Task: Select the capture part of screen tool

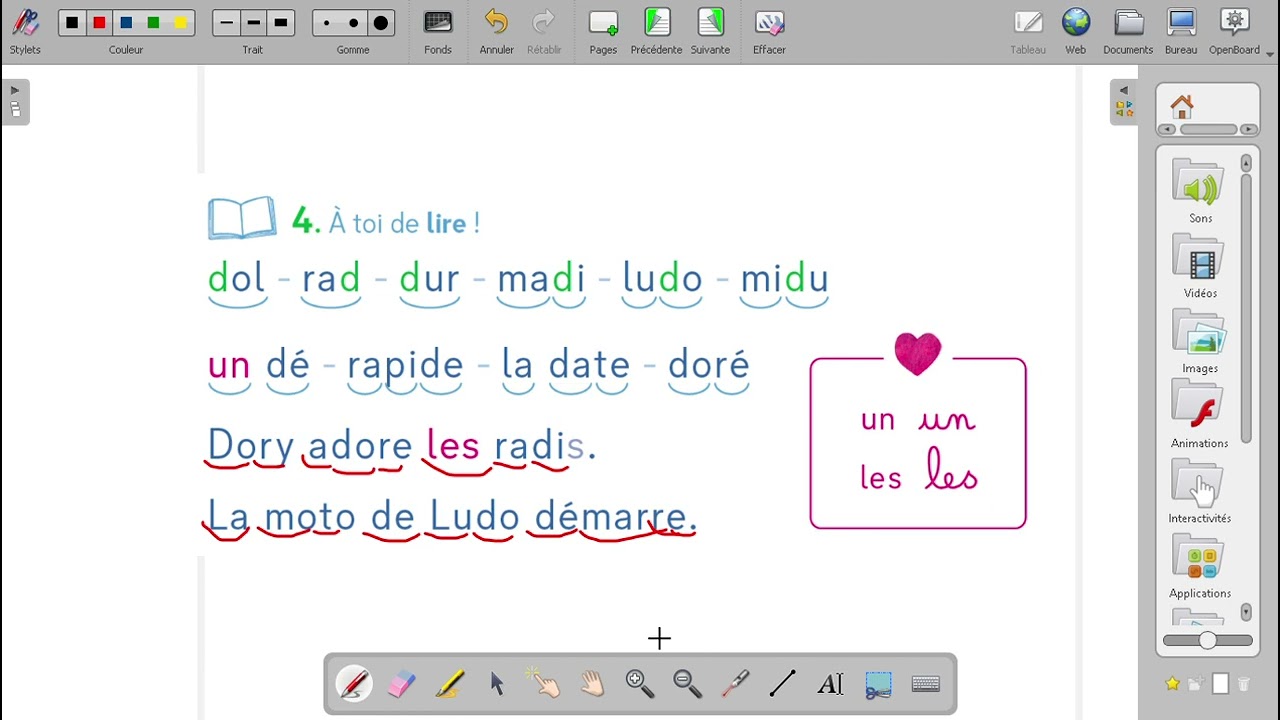Action: tap(878, 684)
